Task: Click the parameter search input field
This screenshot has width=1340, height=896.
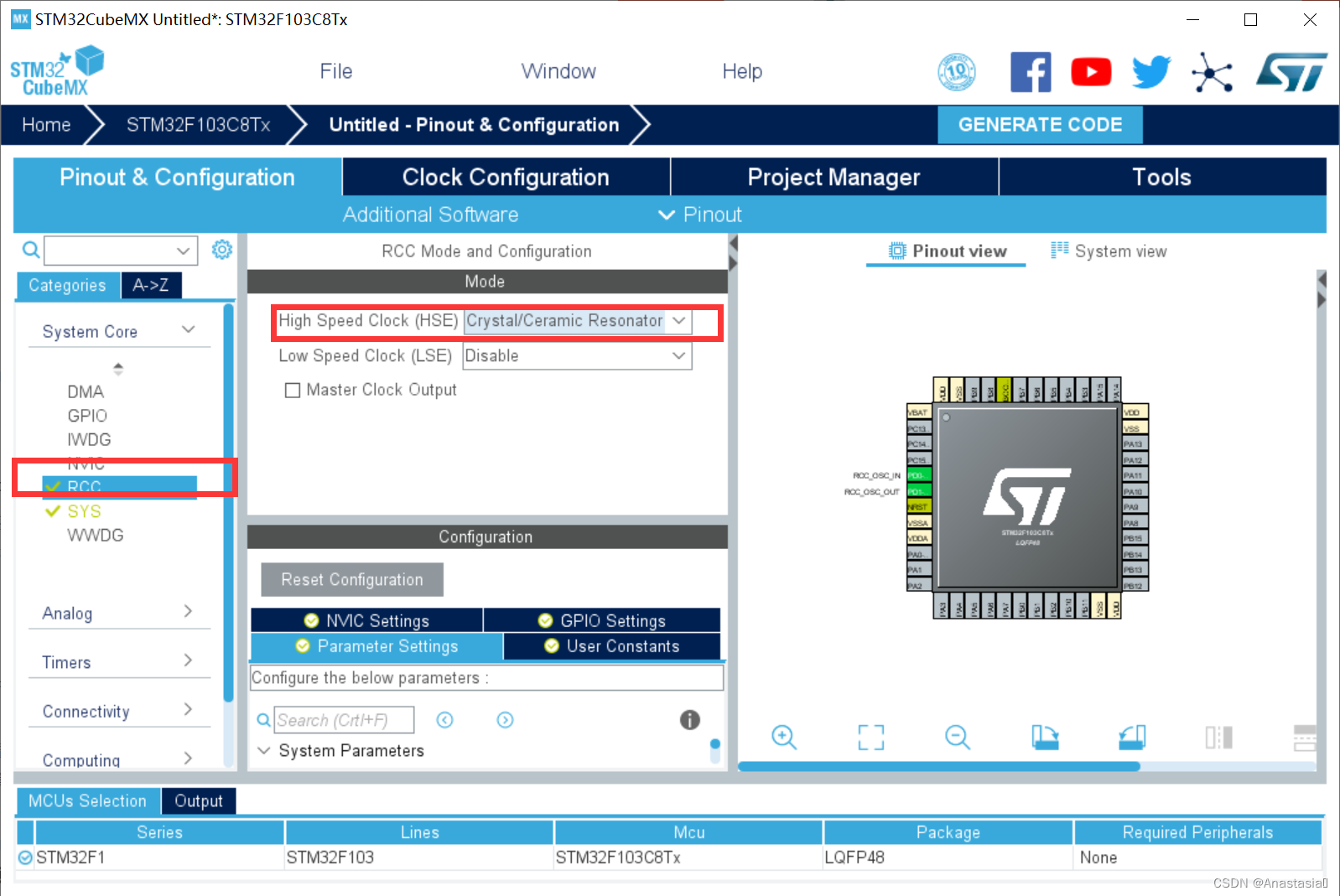Action: pos(344,720)
